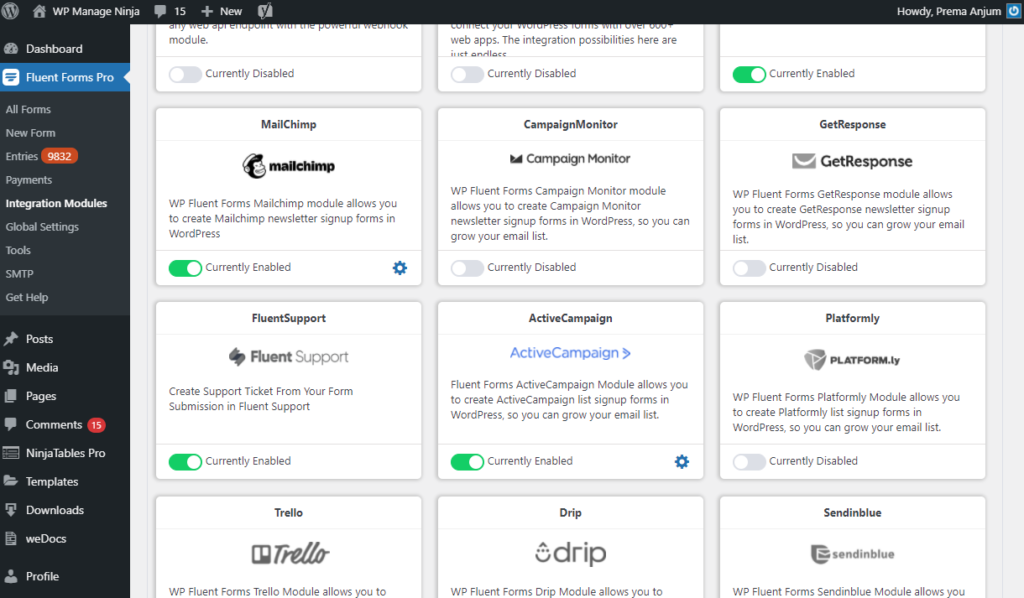Create a form via New Form link
This screenshot has width=1024, height=598.
31,133
